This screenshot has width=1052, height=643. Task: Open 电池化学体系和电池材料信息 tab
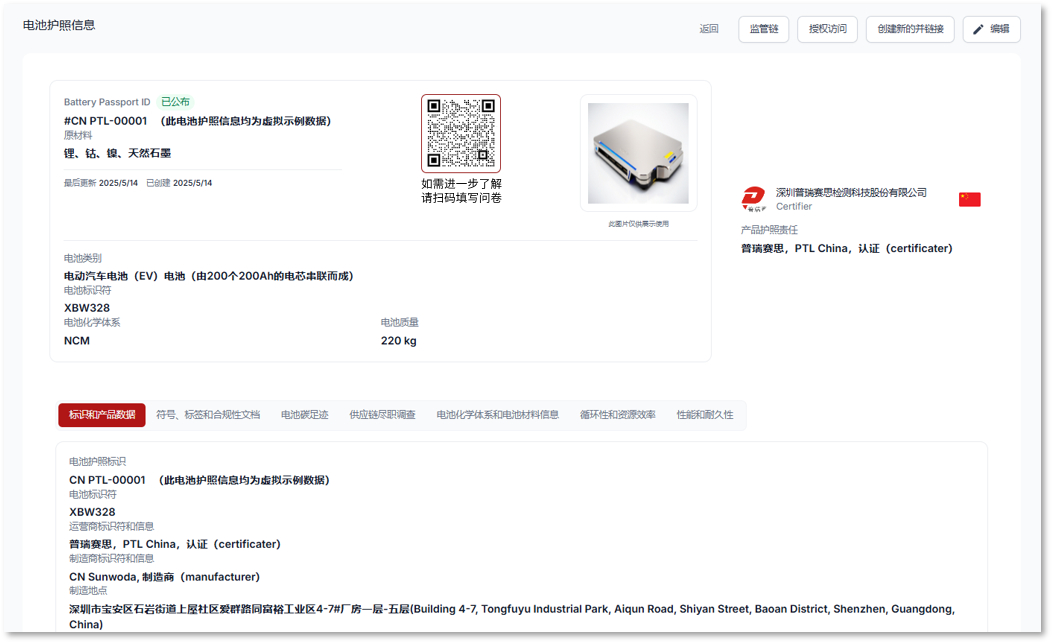click(497, 415)
